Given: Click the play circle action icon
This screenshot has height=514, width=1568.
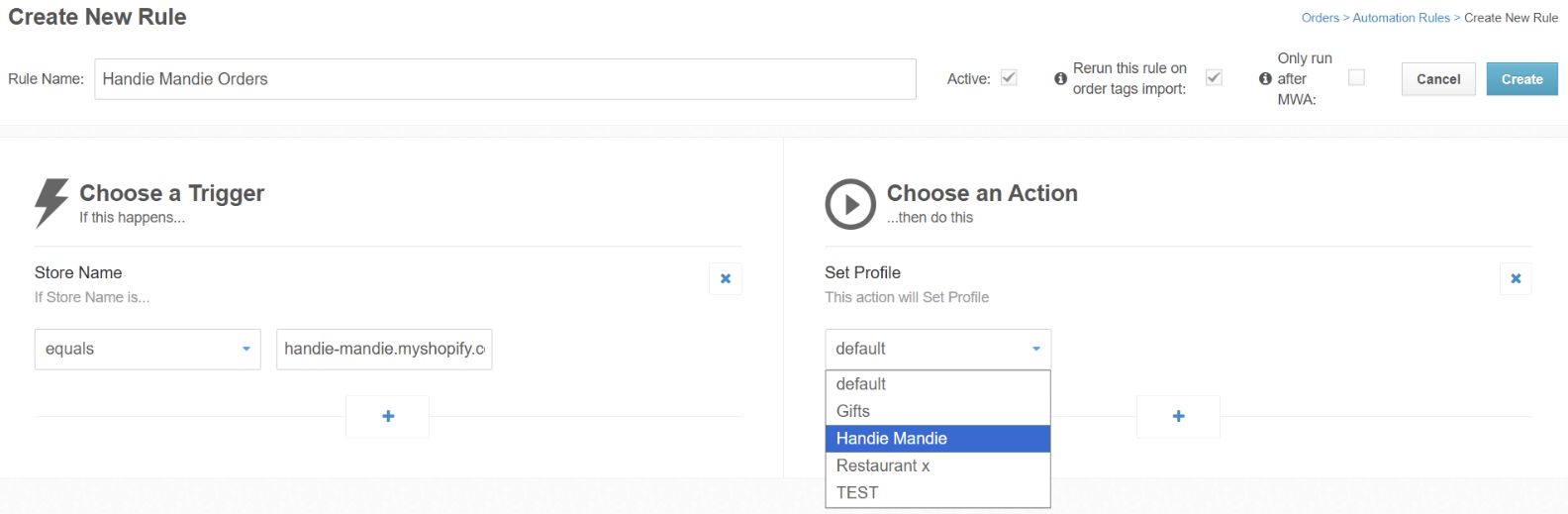Looking at the screenshot, I should pyautogui.click(x=850, y=204).
